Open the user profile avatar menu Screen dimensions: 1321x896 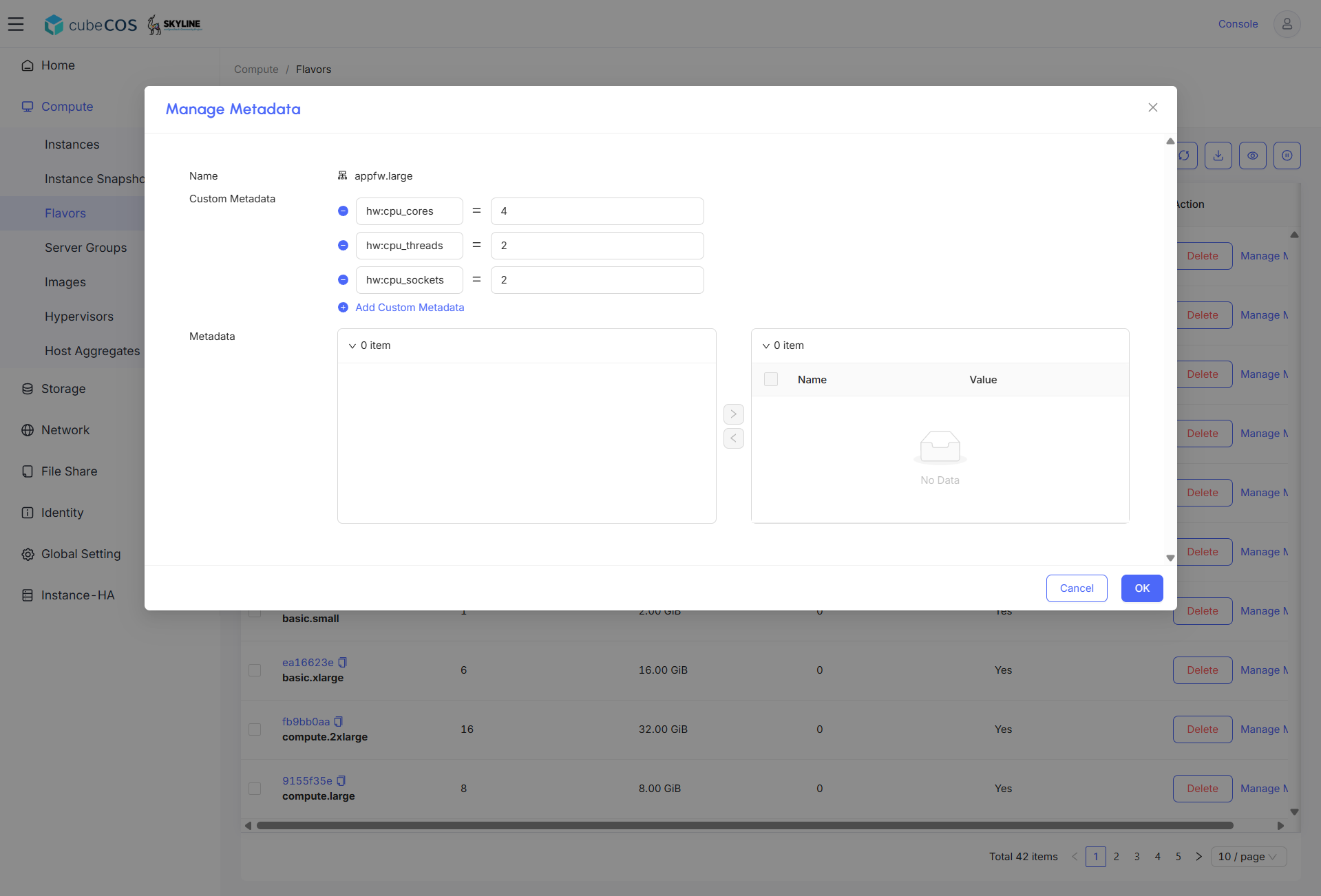(1287, 24)
